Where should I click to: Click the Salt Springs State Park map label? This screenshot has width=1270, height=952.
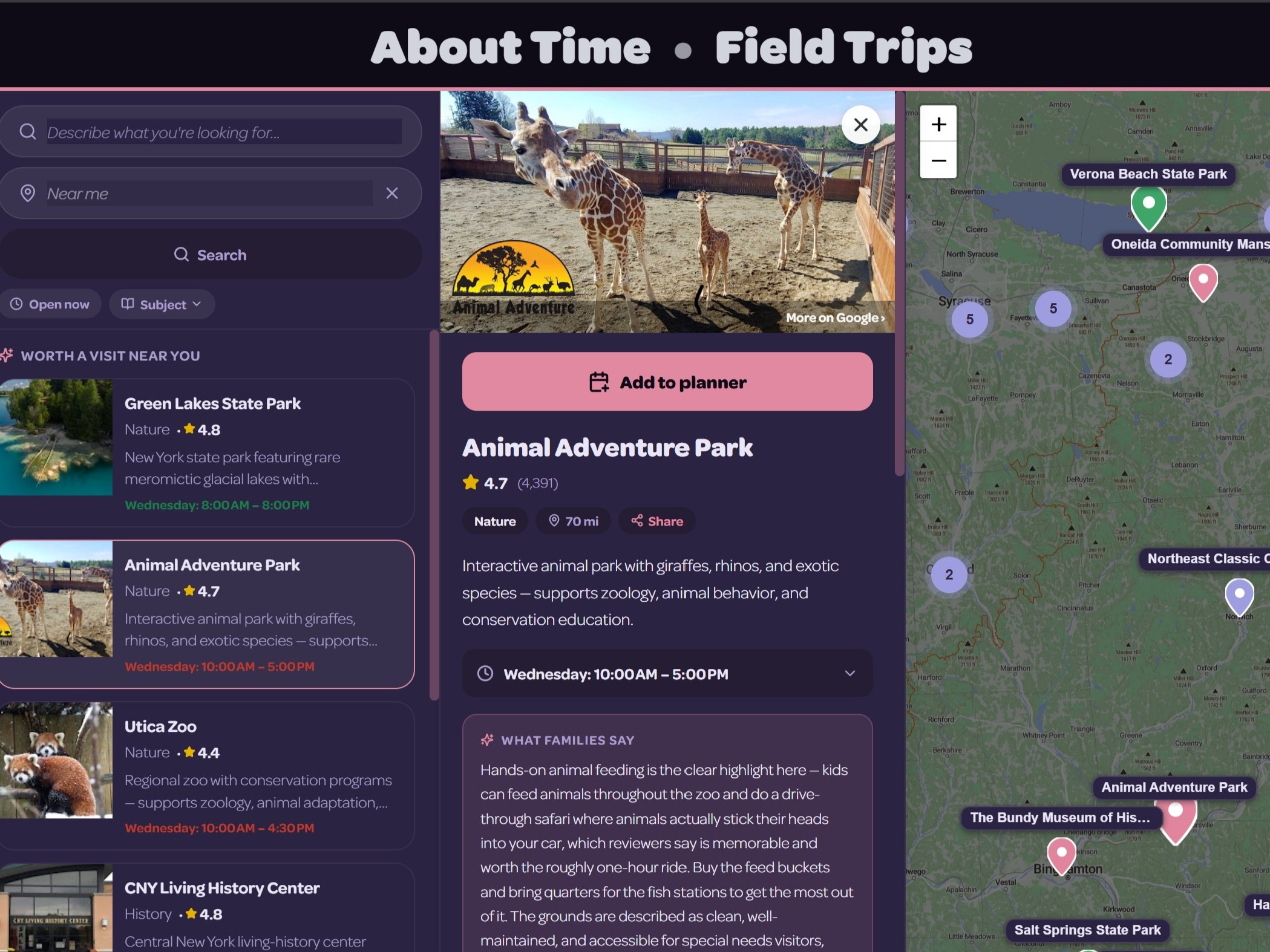point(1087,930)
